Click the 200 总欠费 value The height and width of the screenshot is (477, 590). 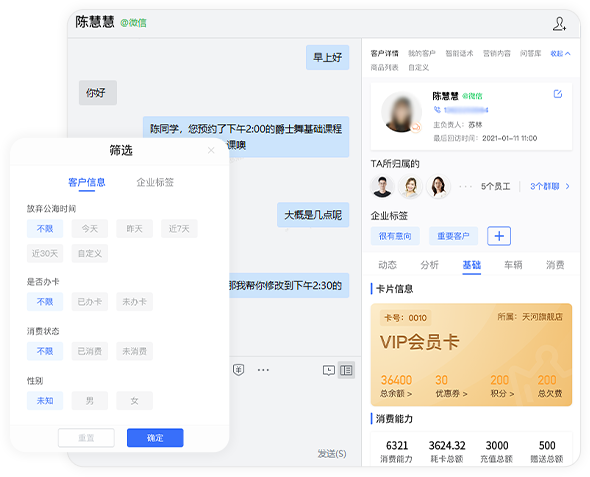[x=547, y=380]
